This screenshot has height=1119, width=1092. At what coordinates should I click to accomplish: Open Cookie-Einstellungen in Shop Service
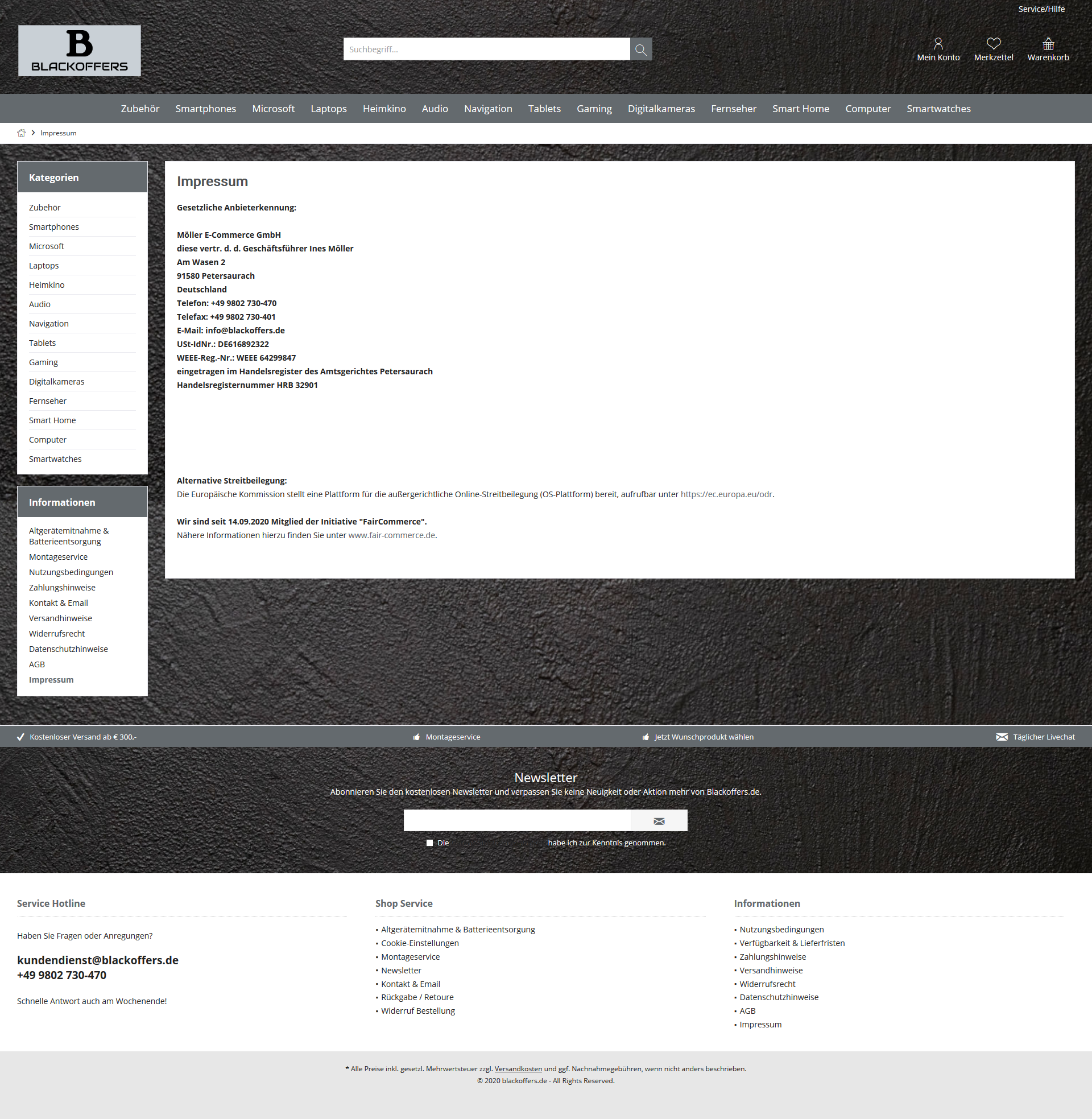pos(420,943)
